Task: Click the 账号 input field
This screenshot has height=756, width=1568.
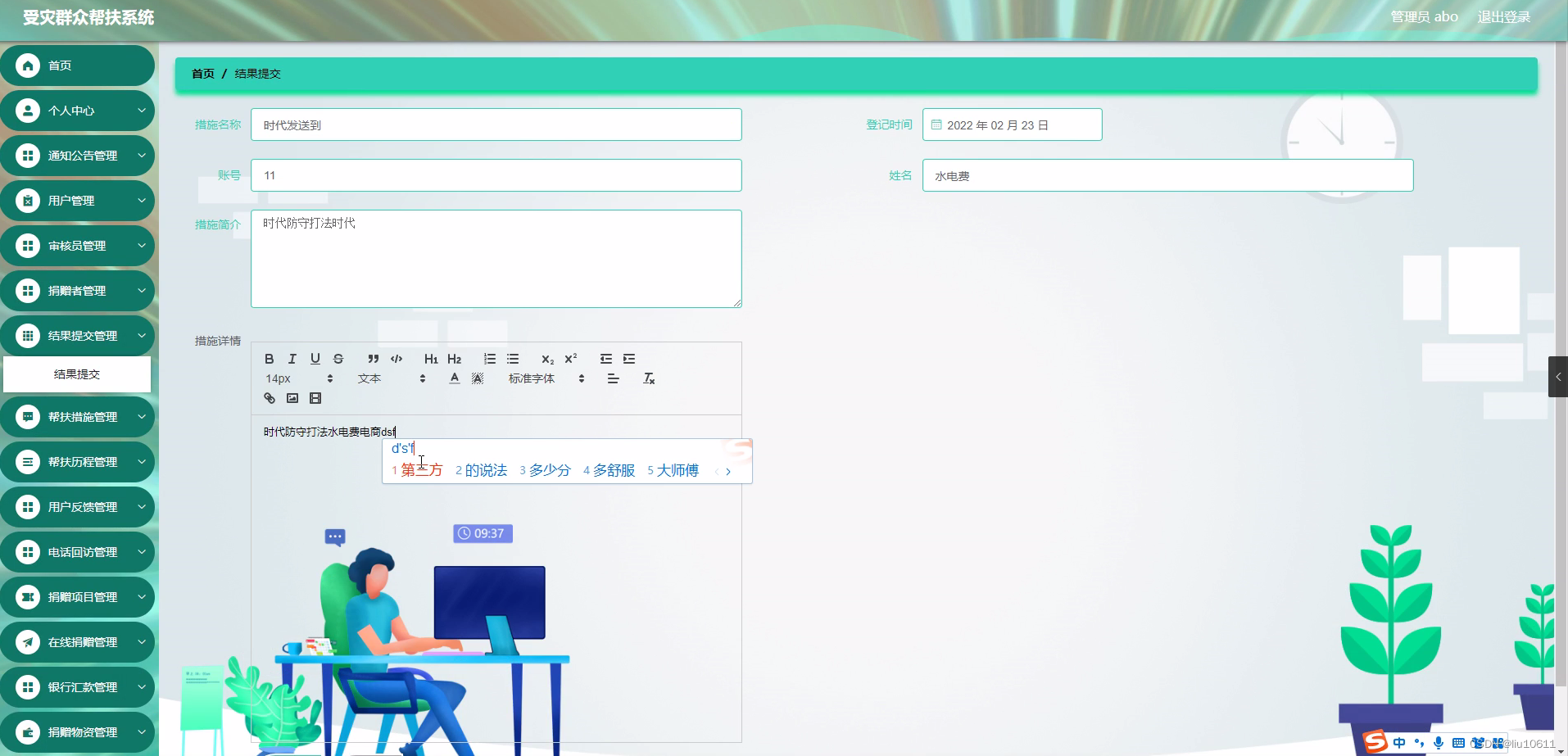Action: 496,175
